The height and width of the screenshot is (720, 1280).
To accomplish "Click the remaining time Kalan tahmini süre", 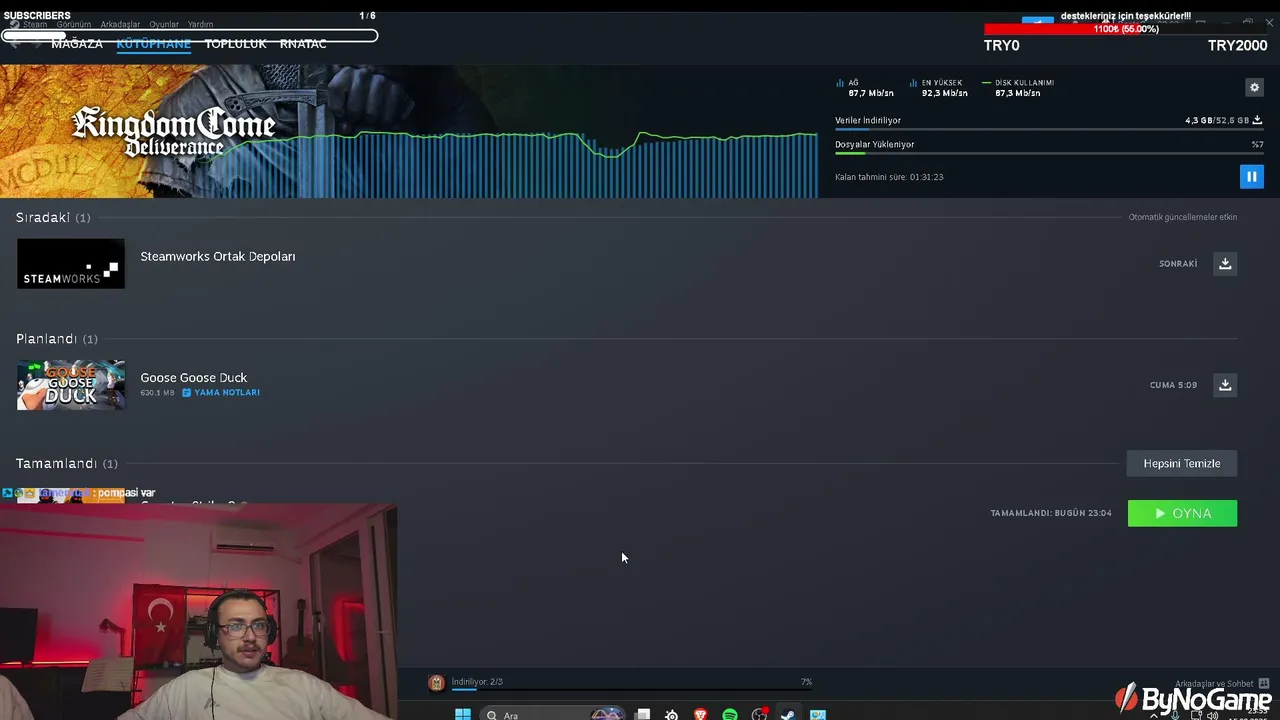I will click(889, 177).
